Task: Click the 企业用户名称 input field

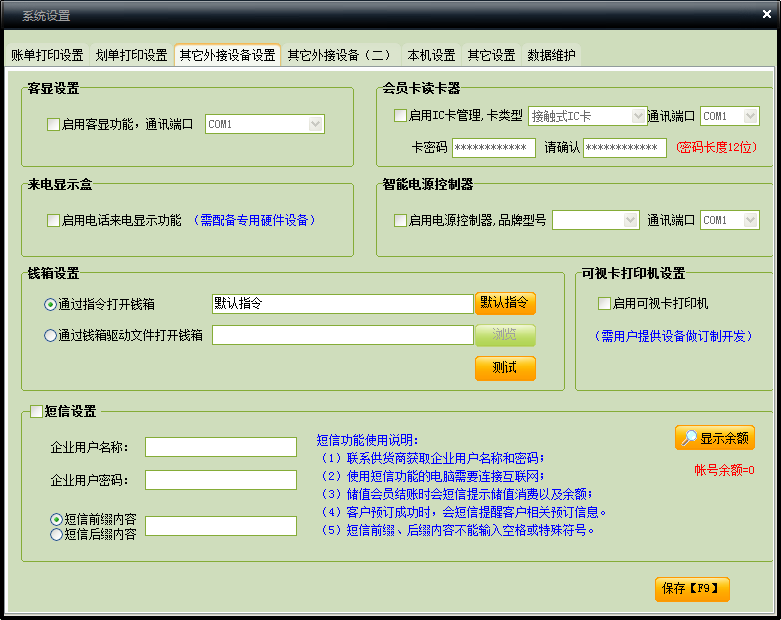Action: click(x=220, y=447)
